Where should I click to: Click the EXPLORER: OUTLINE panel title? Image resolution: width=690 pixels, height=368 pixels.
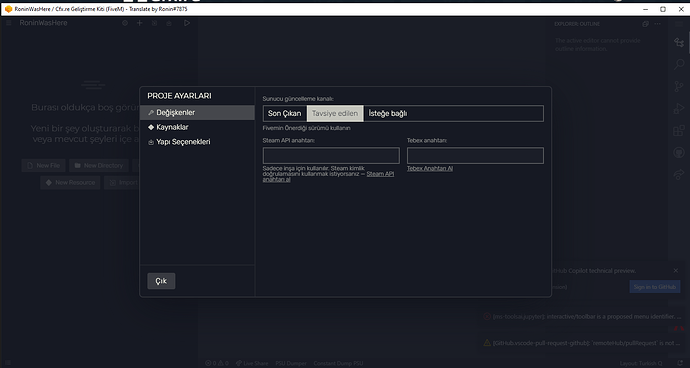(577, 24)
